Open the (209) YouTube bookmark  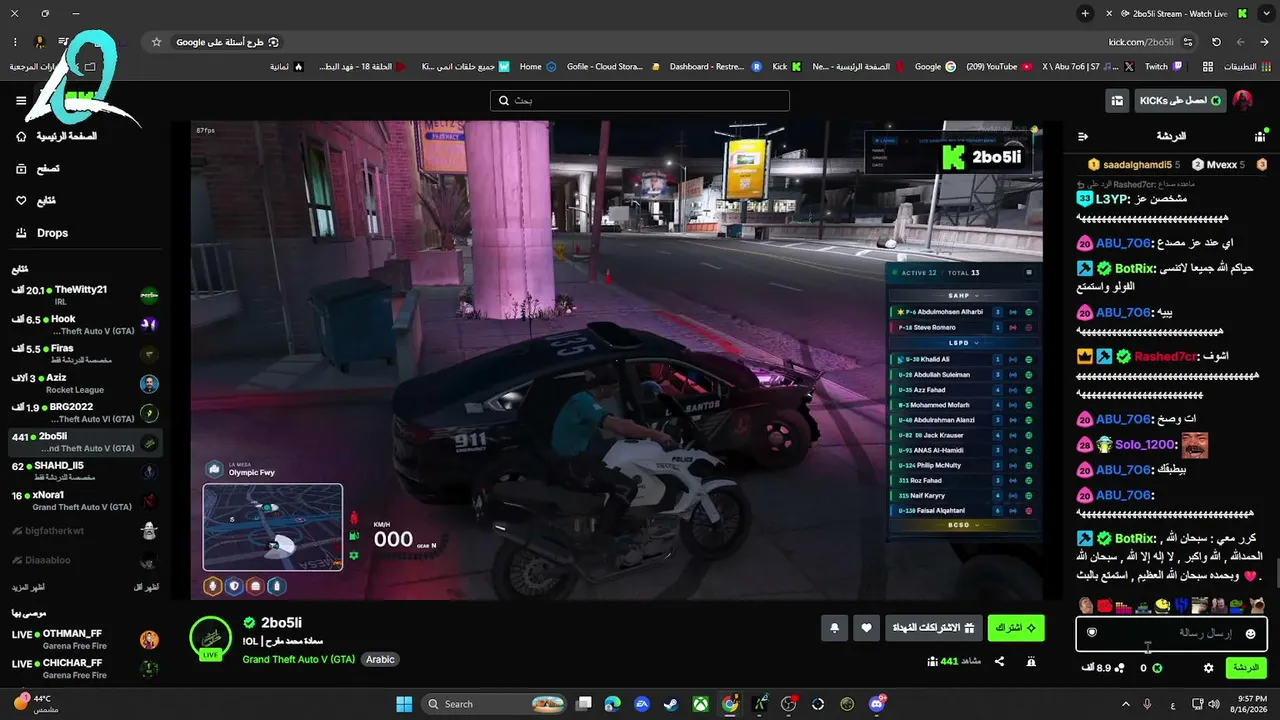[998, 67]
